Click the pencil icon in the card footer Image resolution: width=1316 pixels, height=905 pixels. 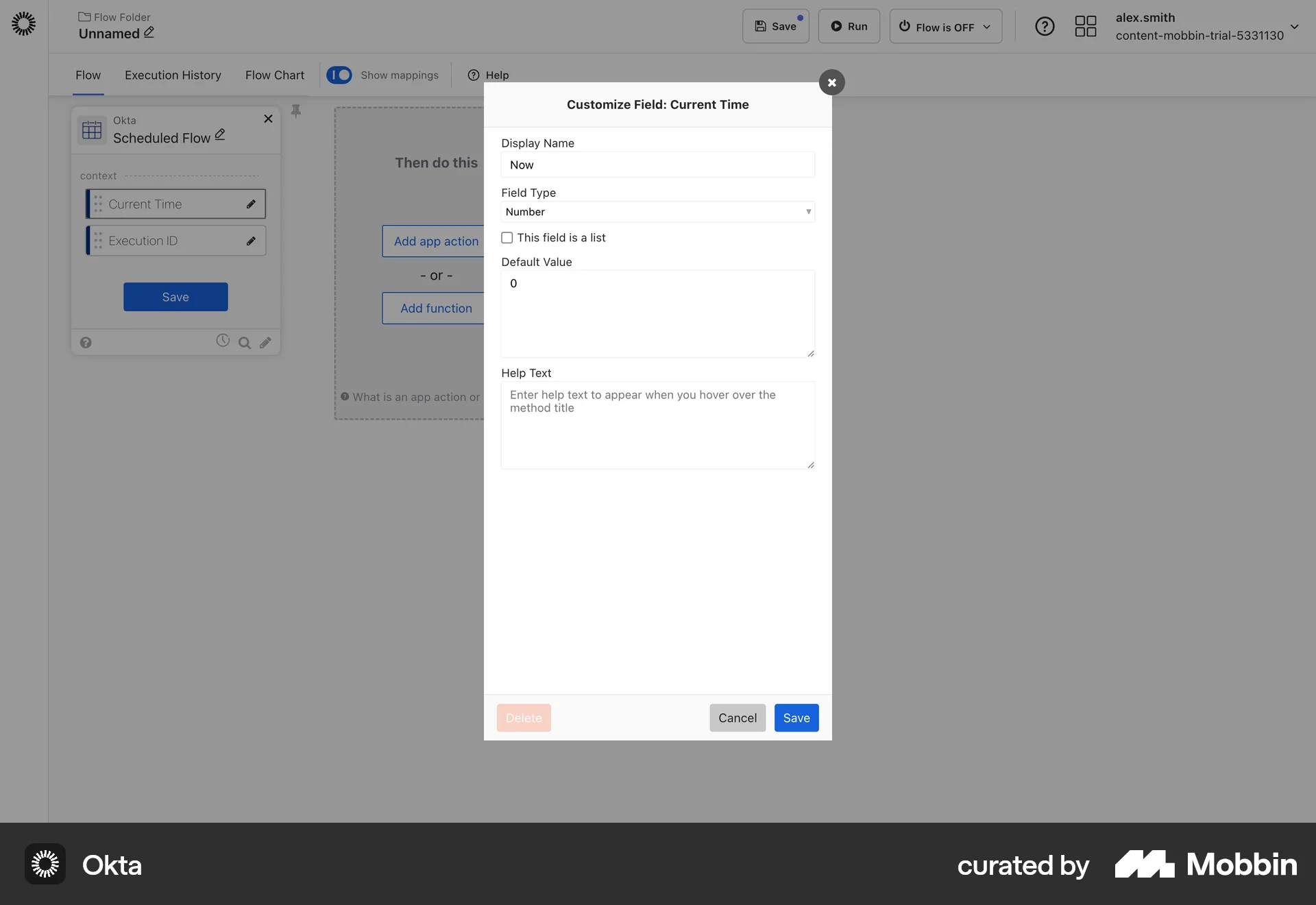(x=267, y=342)
